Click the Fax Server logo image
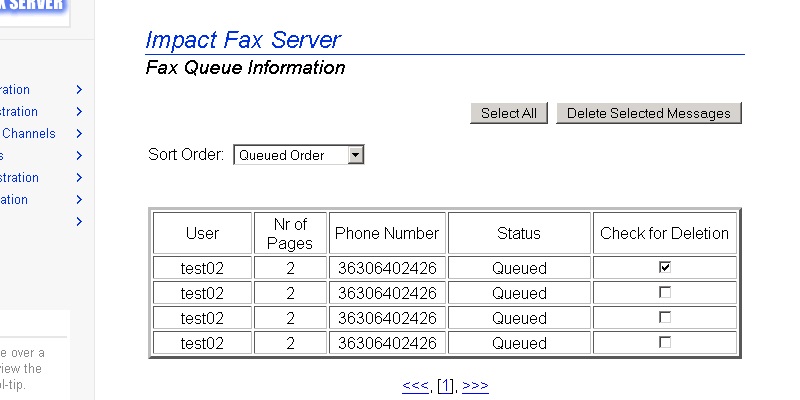Screen dimensions: 800x400 point(35,10)
